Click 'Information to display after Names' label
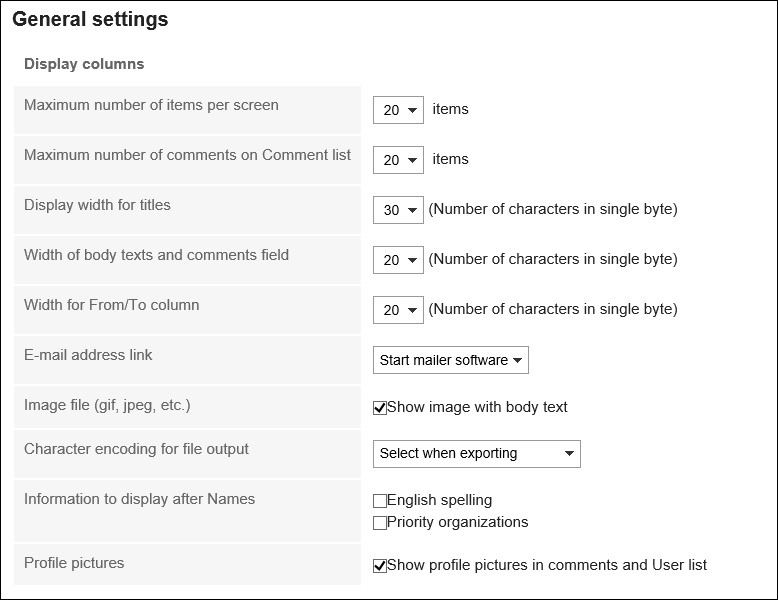778x600 pixels. tap(139, 499)
